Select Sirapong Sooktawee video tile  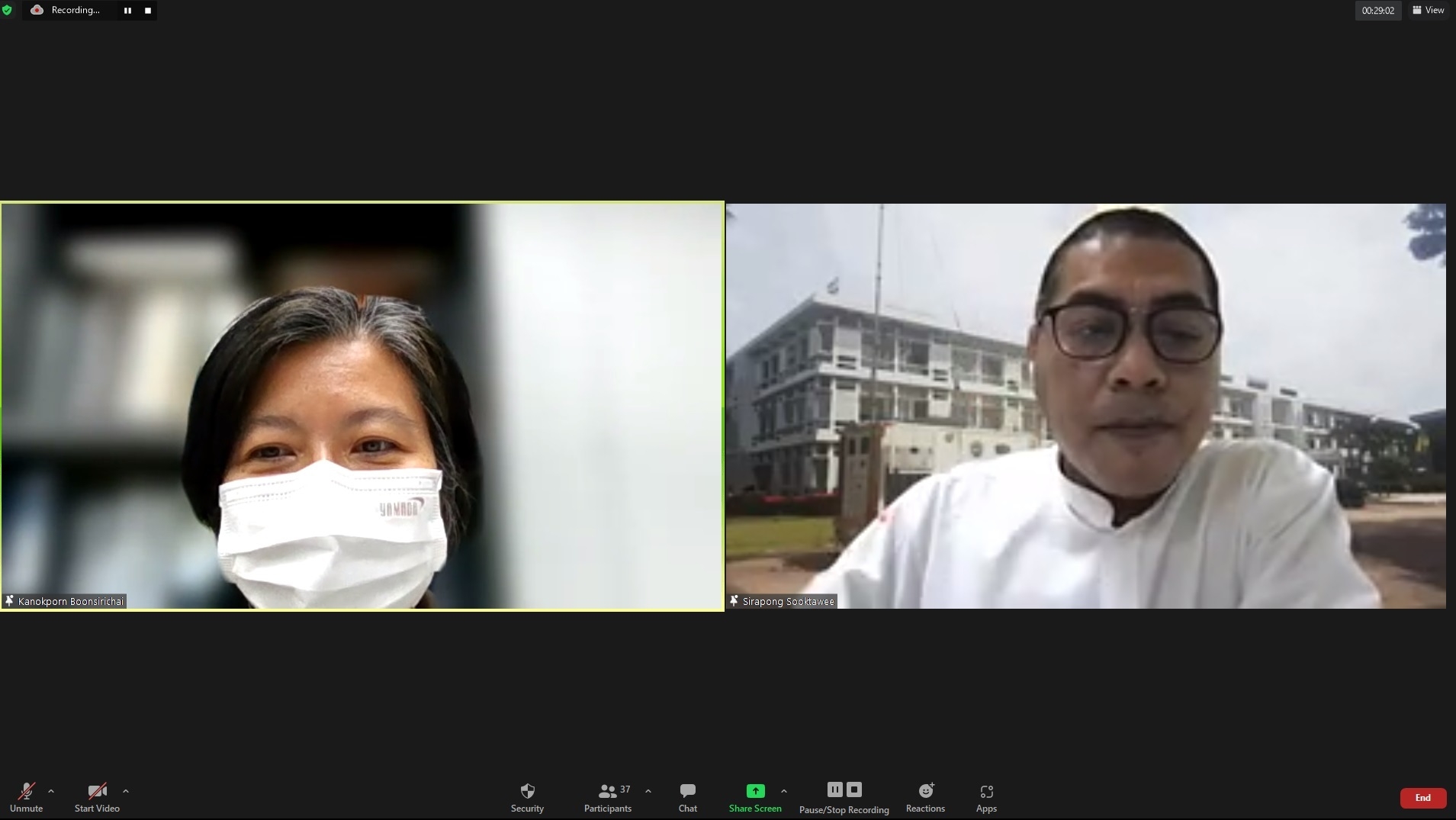click(x=1086, y=406)
